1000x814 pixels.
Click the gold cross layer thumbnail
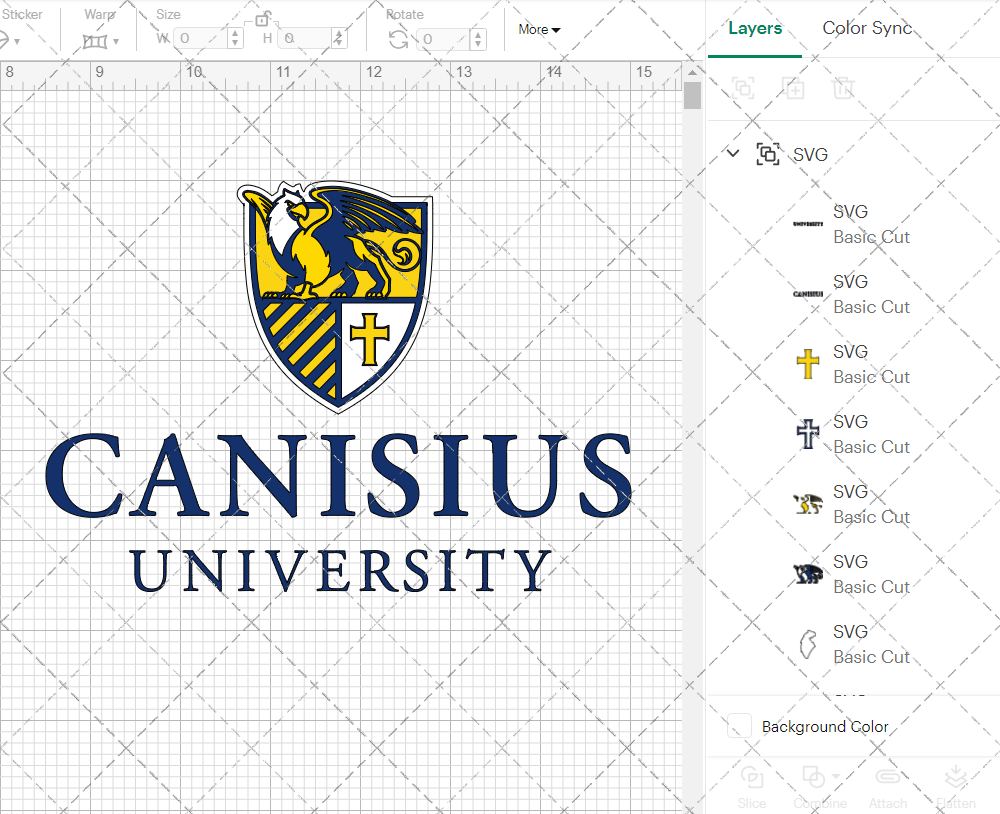(808, 362)
